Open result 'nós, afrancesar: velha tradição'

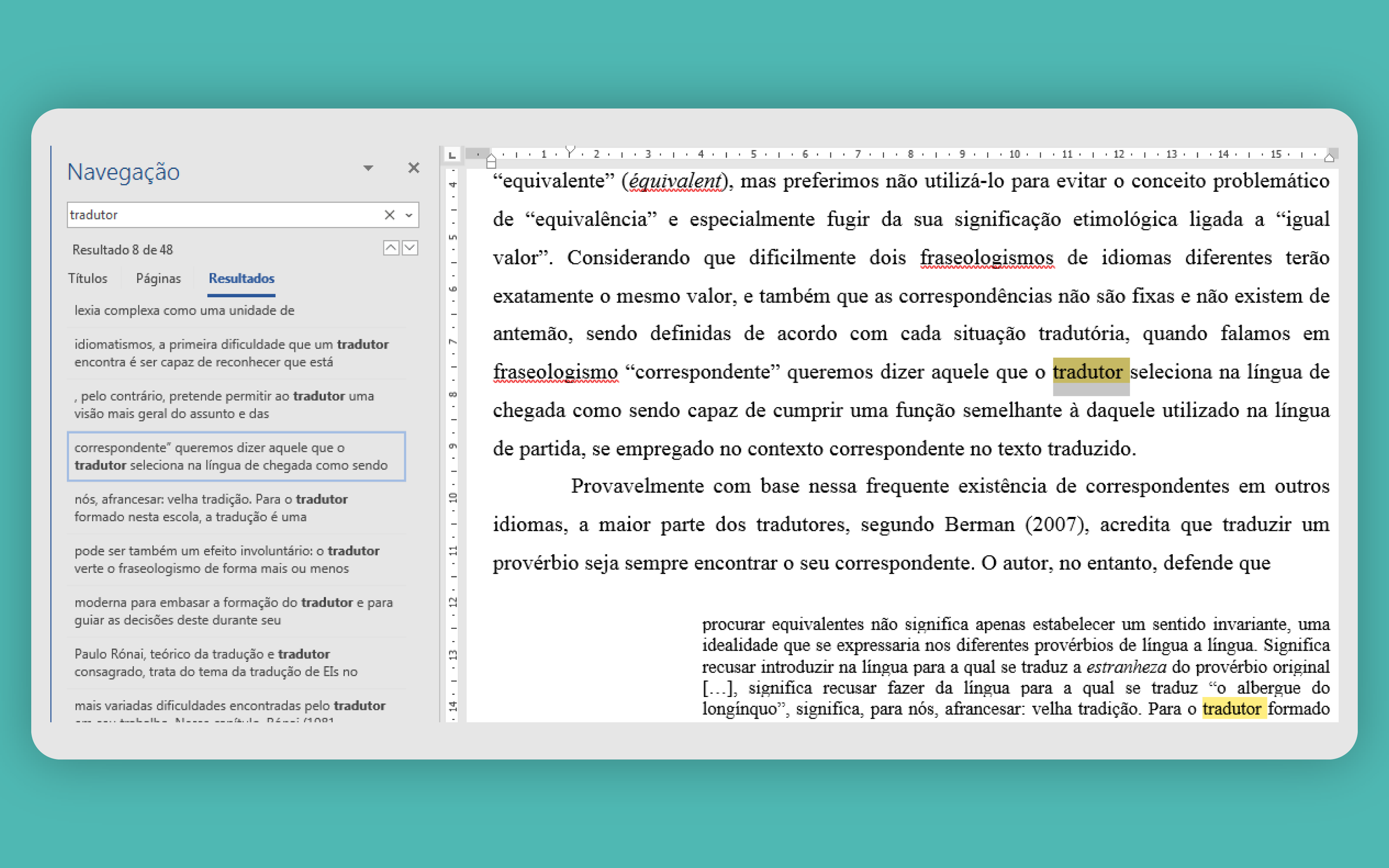[237, 508]
